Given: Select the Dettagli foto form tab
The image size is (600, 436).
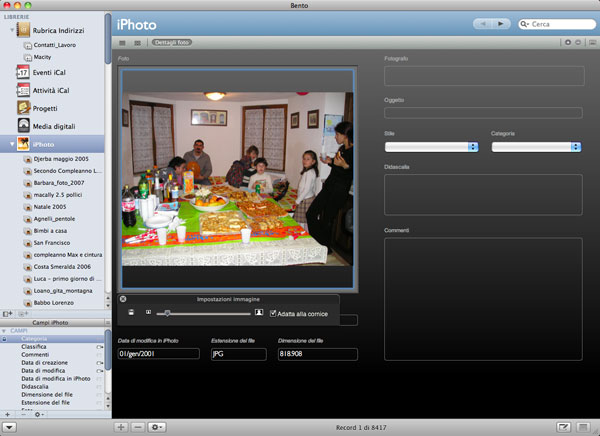Looking at the screenshot, I should pyautogui.click(x=173, y=43).
